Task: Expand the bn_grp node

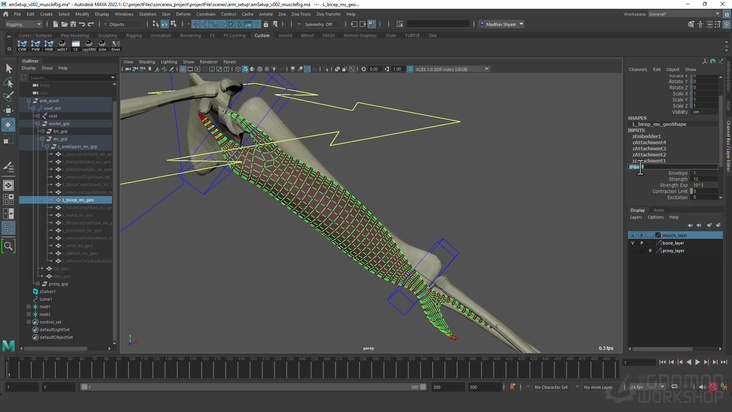Action: pos(42,132)
